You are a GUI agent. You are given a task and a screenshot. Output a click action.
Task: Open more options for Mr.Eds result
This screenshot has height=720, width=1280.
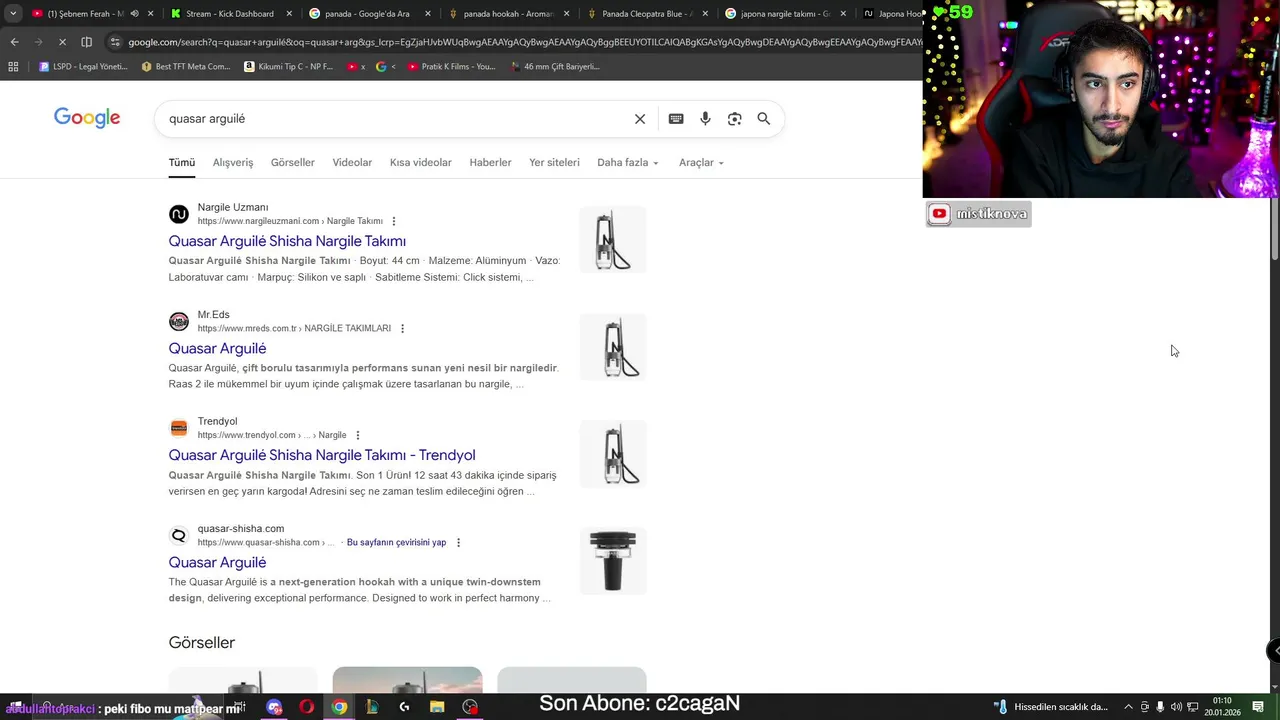click(402, 328)
